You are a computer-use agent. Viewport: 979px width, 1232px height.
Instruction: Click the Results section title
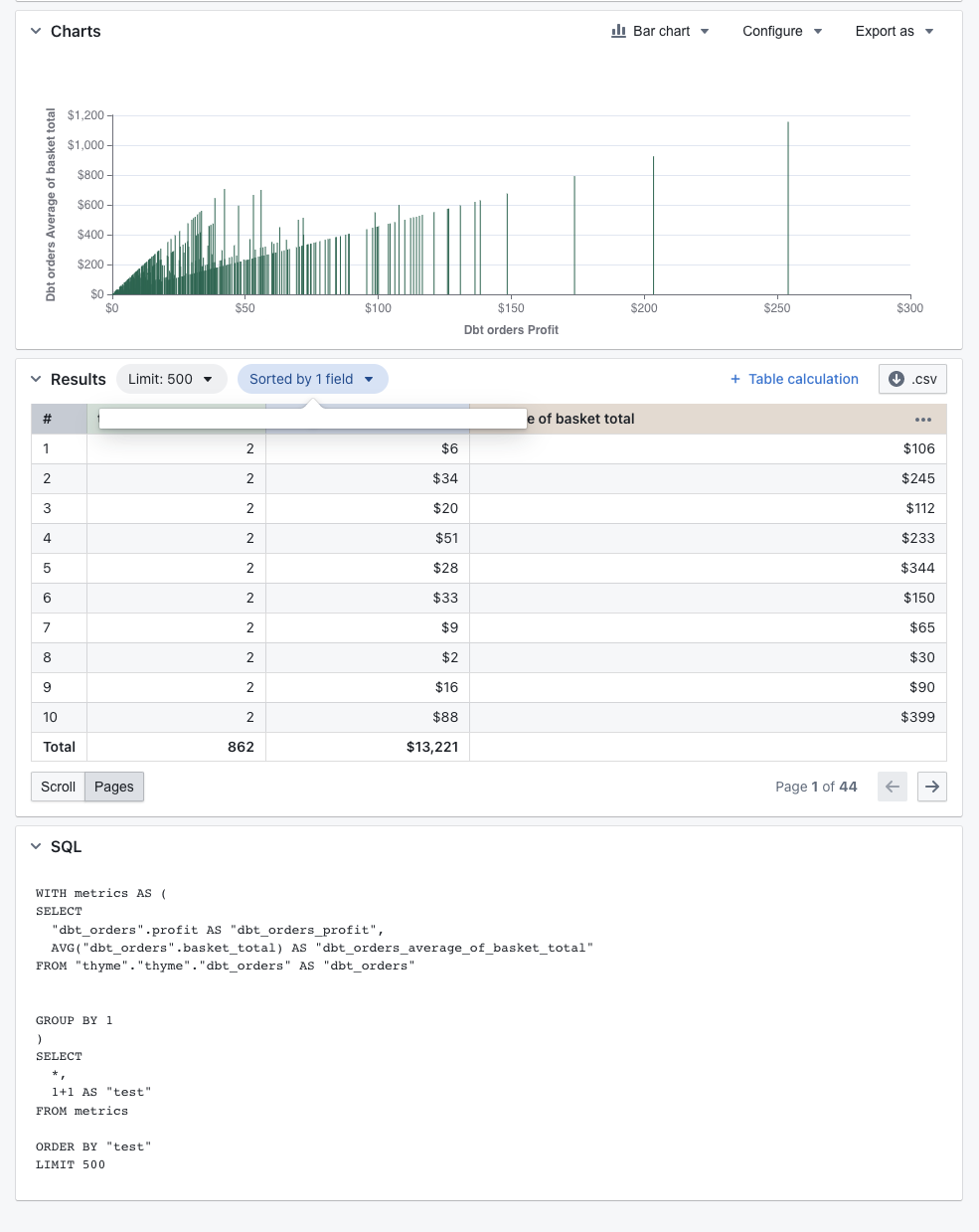pos(79,379)
